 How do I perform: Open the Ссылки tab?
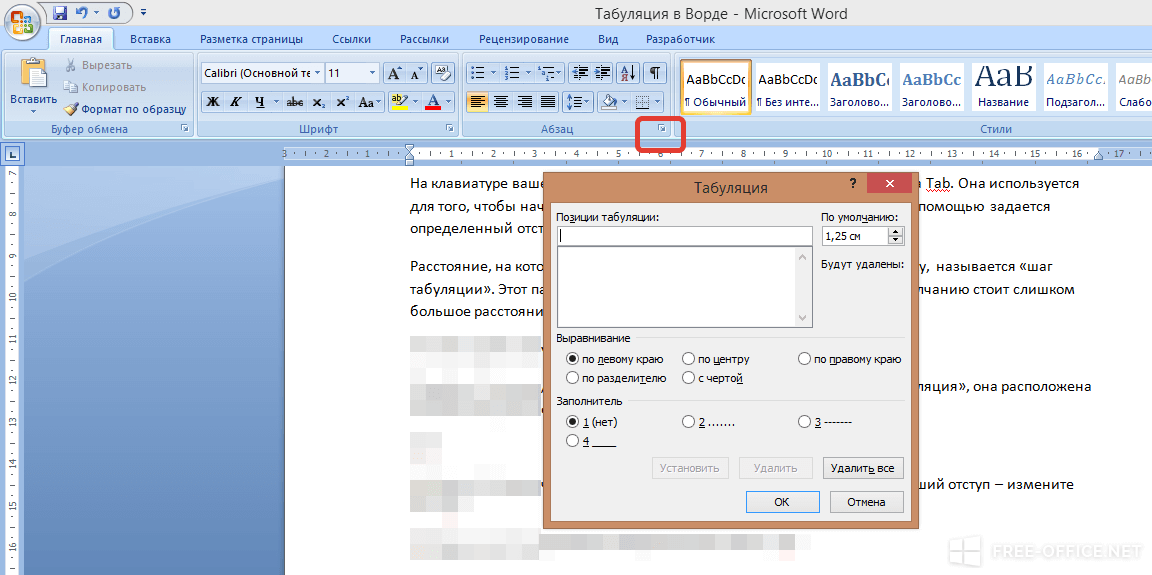pos(351,39)
